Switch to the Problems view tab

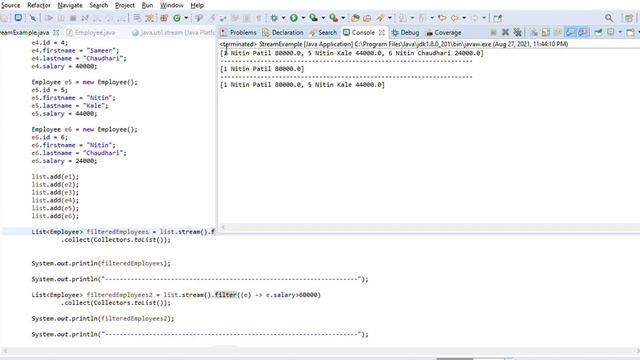tap(238, 32)
